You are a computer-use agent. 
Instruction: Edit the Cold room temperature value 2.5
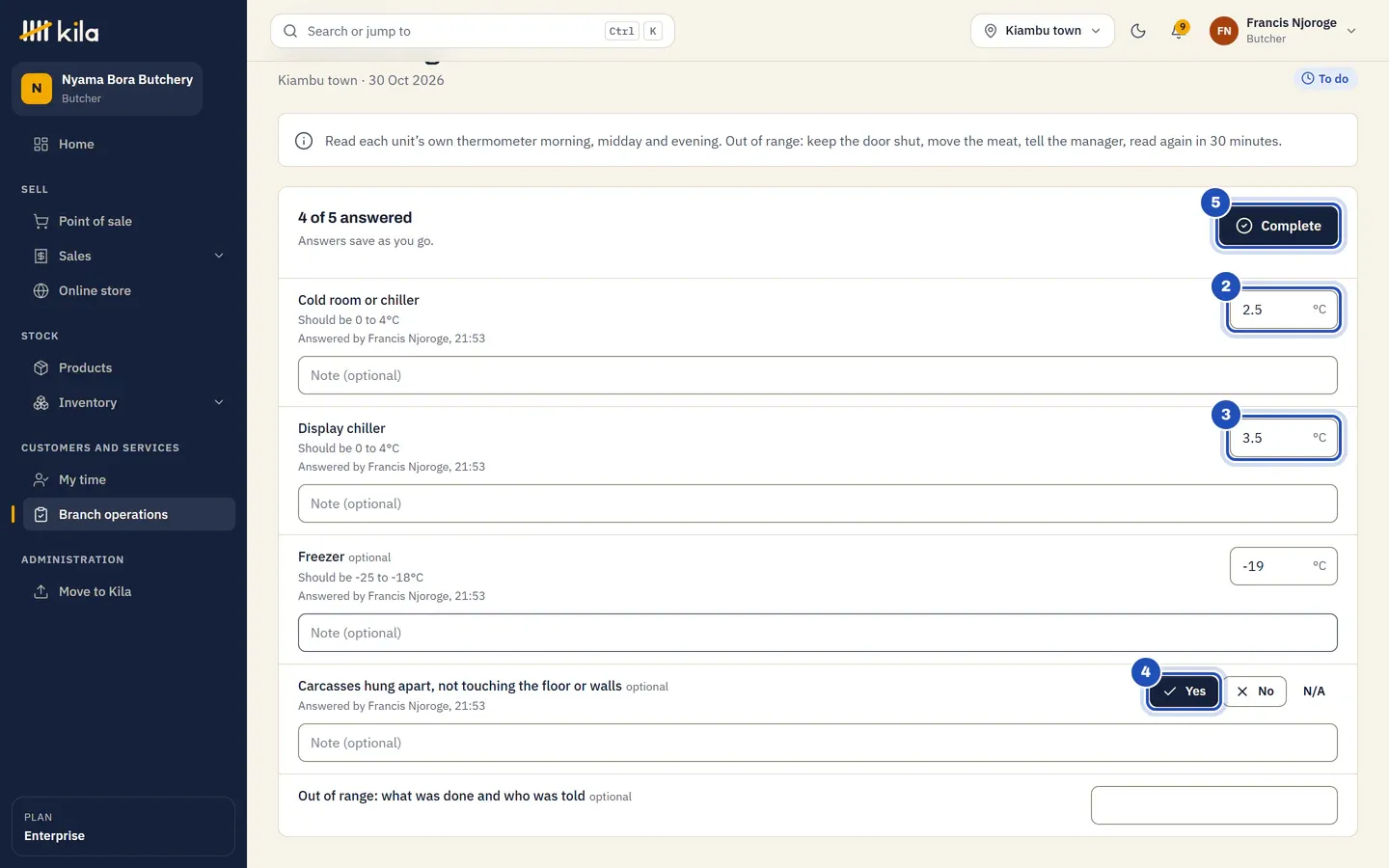click(x=1284, y=310)
